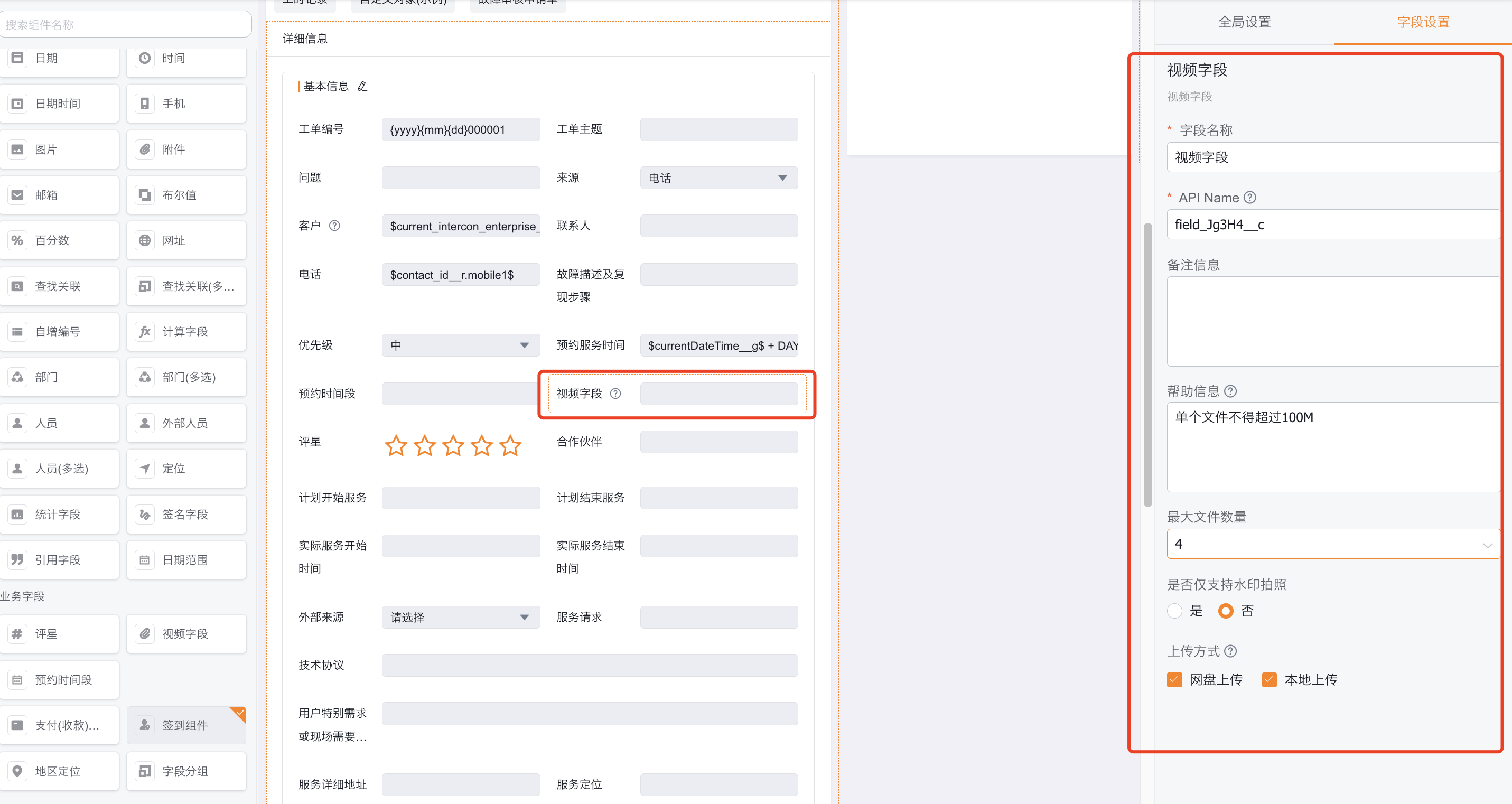
Task: Switch to the 全局设置 tab
Action: point(1244,22)
